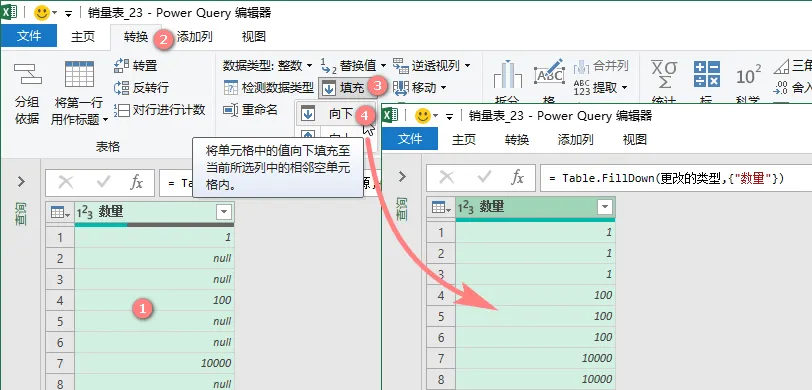The width and height of the screenshot is (812, 390).
Task: Click Use First Row as Headers table icon
Action: 79,74
